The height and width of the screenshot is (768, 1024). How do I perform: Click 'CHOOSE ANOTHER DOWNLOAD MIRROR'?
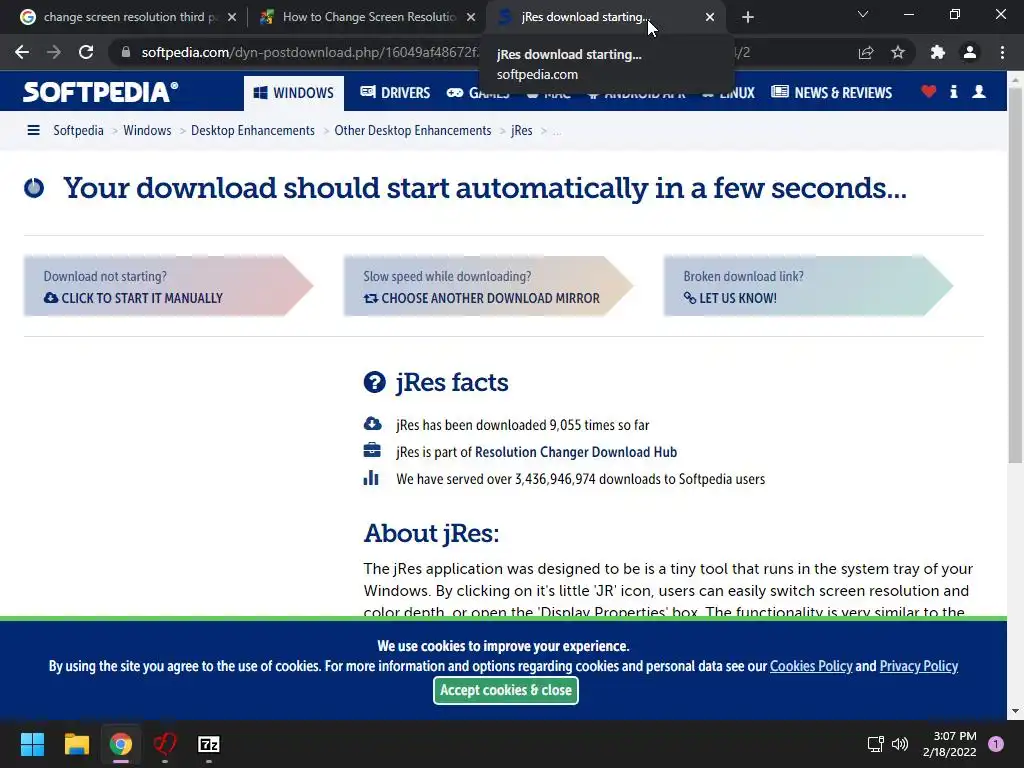[482, 298]
